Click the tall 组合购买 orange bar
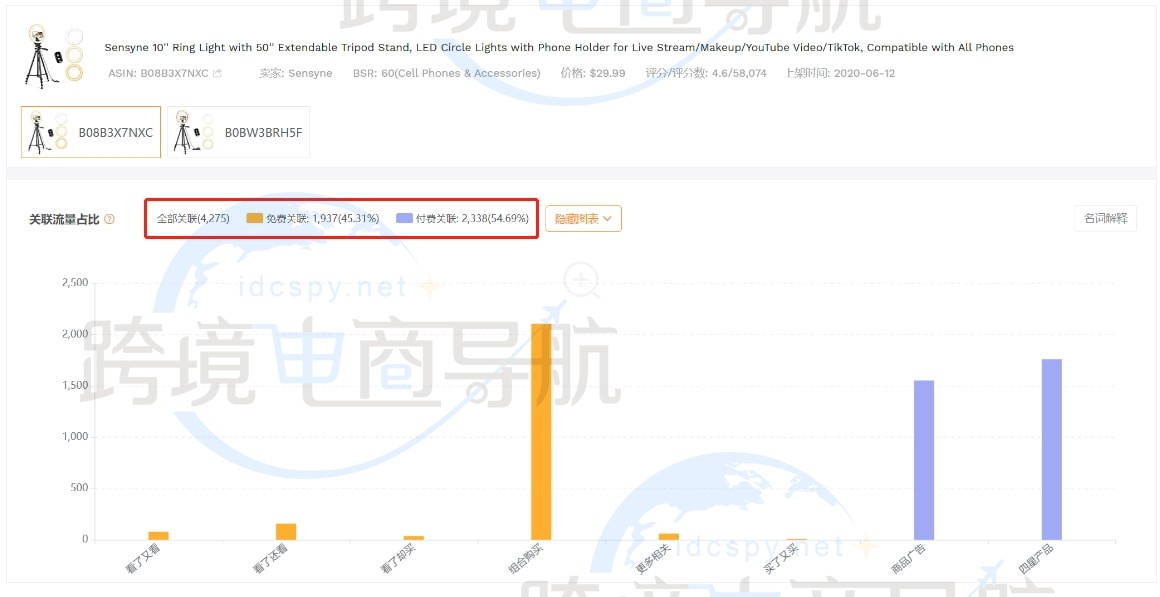 pos(541,432)
